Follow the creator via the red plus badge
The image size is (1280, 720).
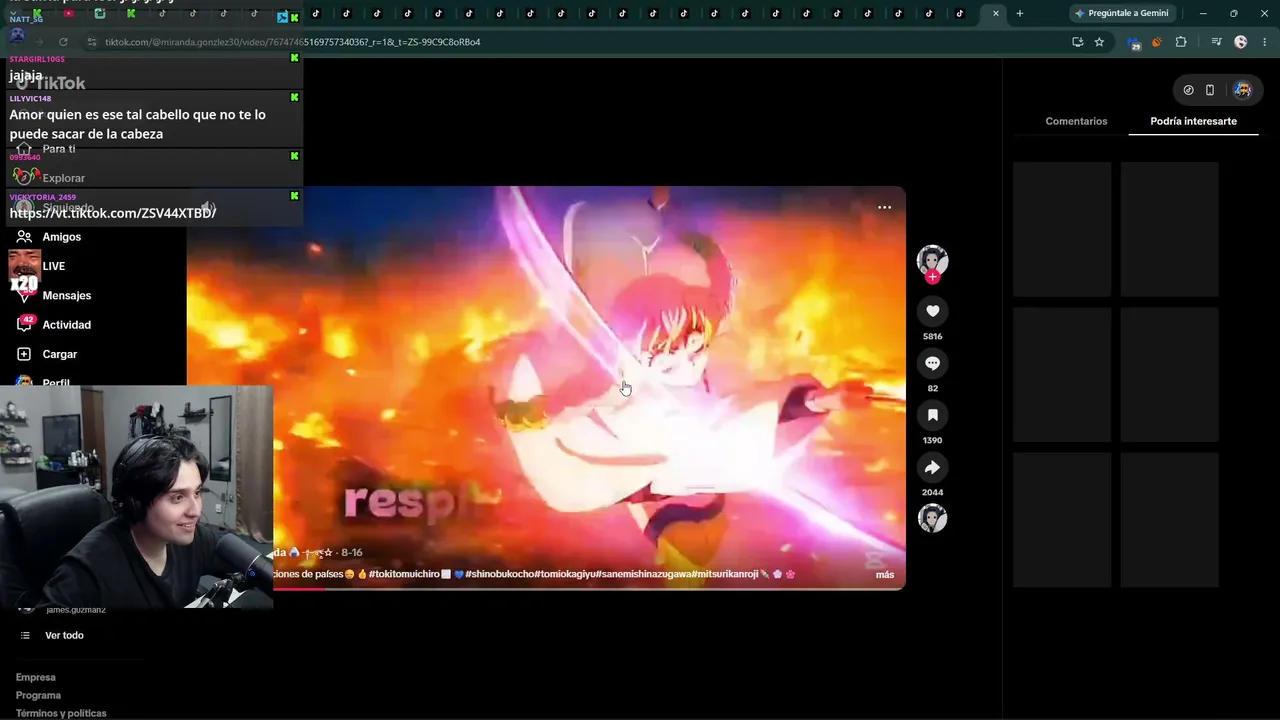point(932,277)
